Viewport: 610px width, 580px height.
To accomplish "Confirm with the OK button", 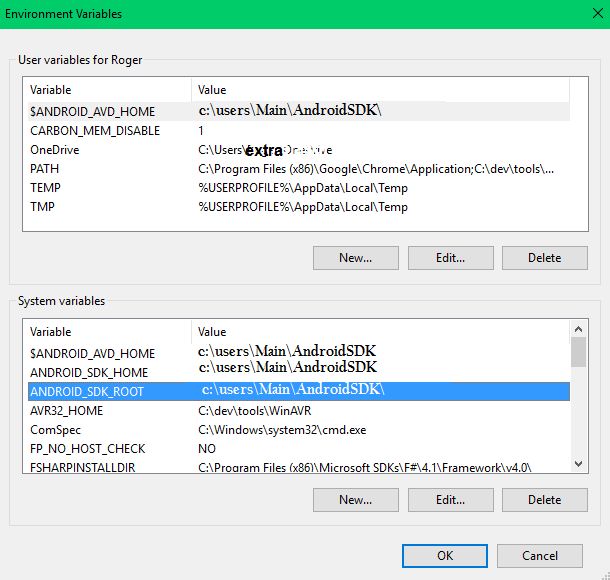I will (445, 556).
